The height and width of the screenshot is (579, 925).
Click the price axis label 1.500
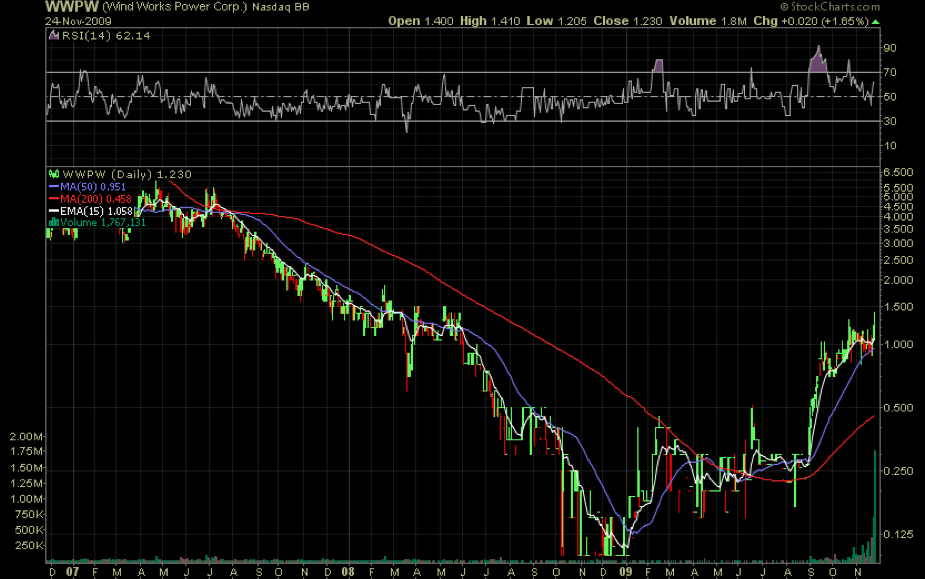(898, 307)
